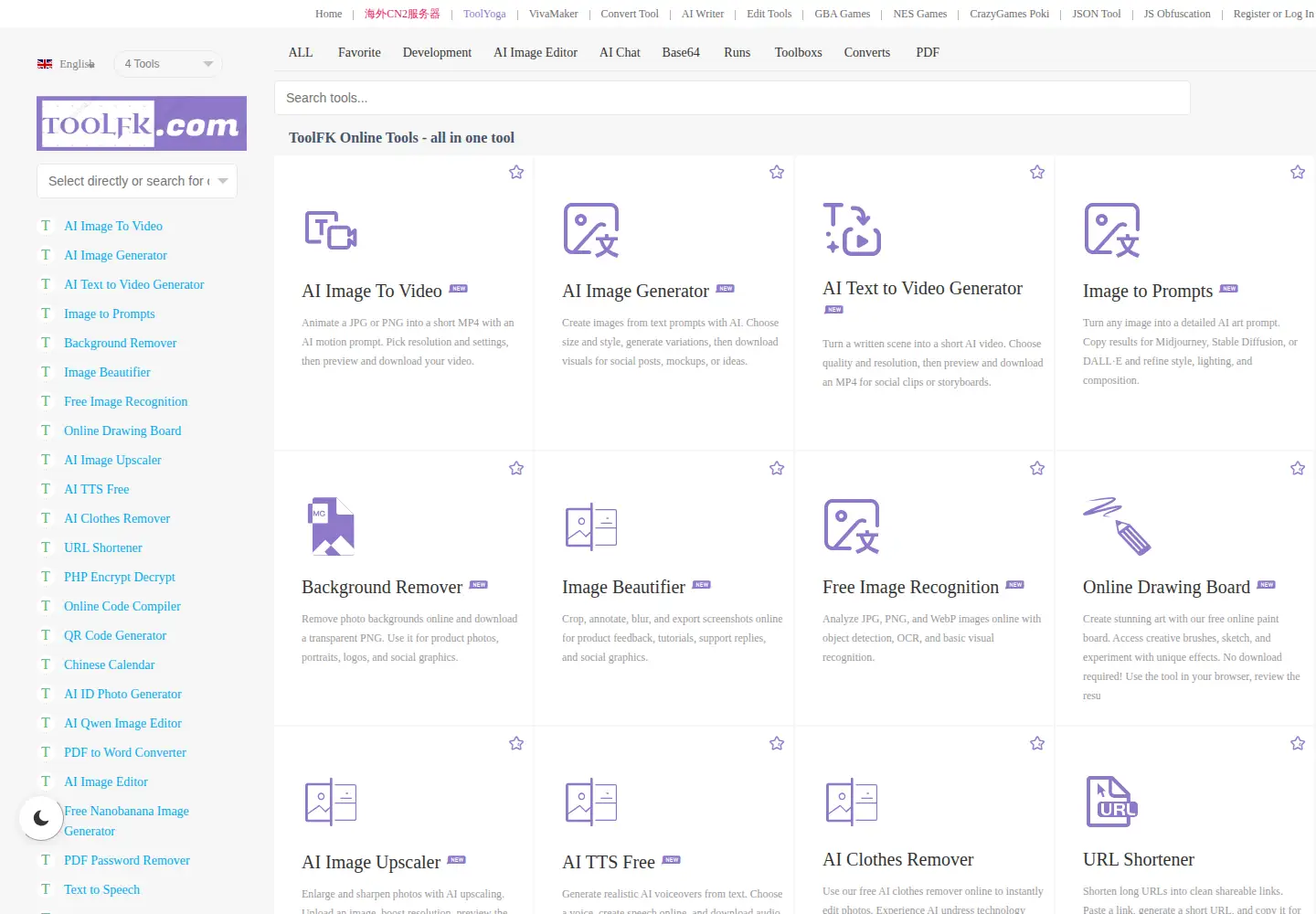This screenshot has height=914, width=1316.
Task: Click the Image to Prompts card icon
Action: click(x=1112, y=230)
